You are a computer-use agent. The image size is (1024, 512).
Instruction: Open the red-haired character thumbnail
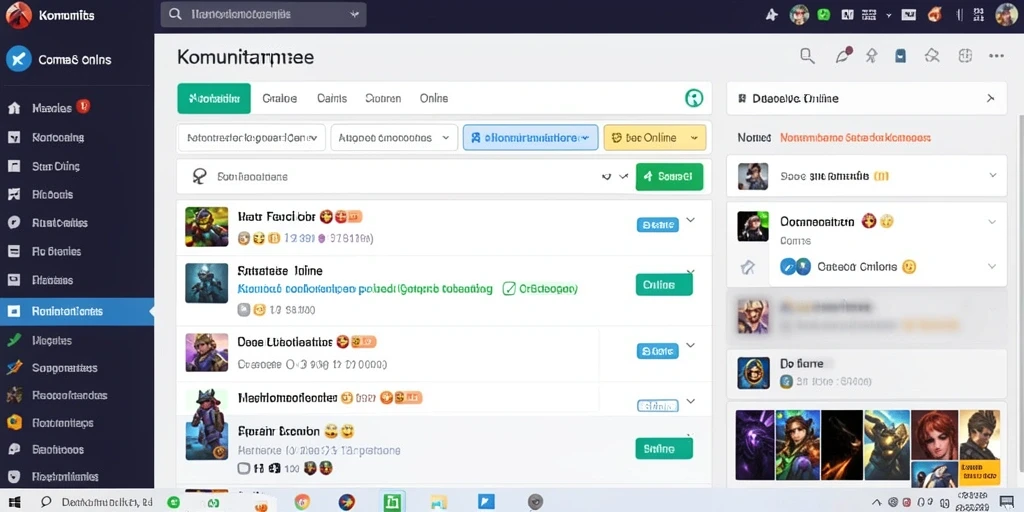pos(934,436)
